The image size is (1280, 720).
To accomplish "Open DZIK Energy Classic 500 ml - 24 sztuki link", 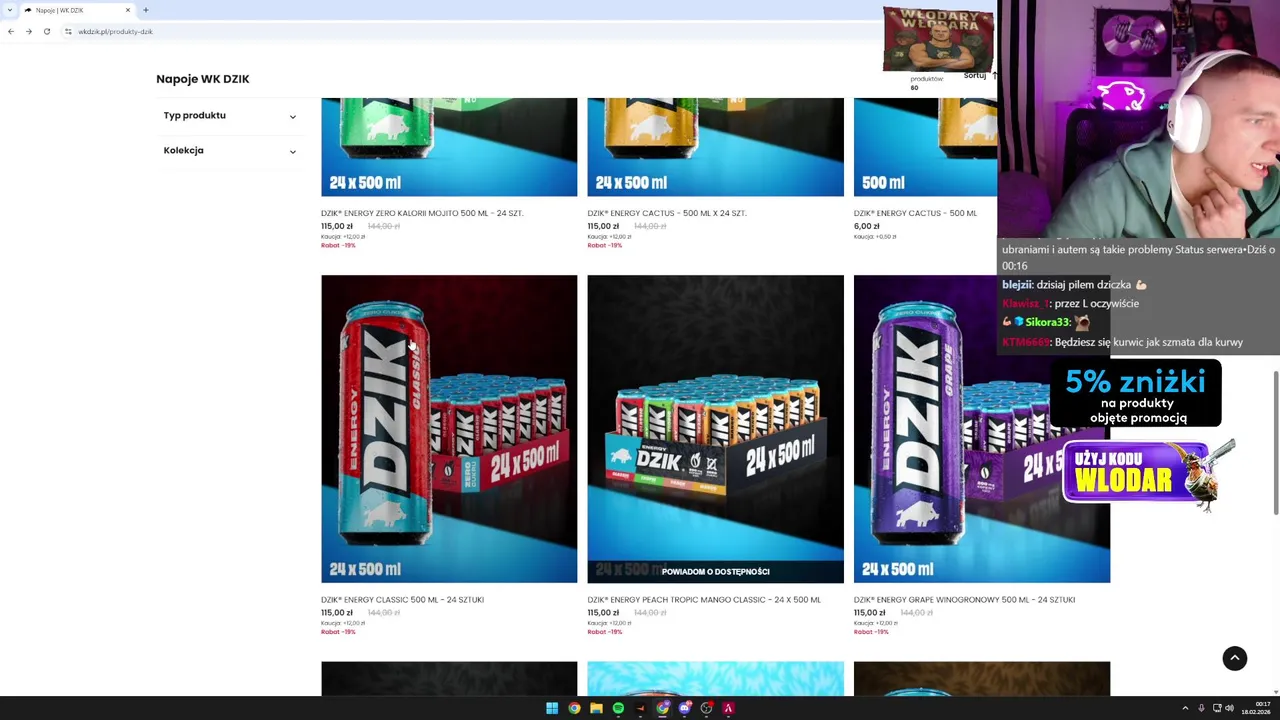I will 402,600.
